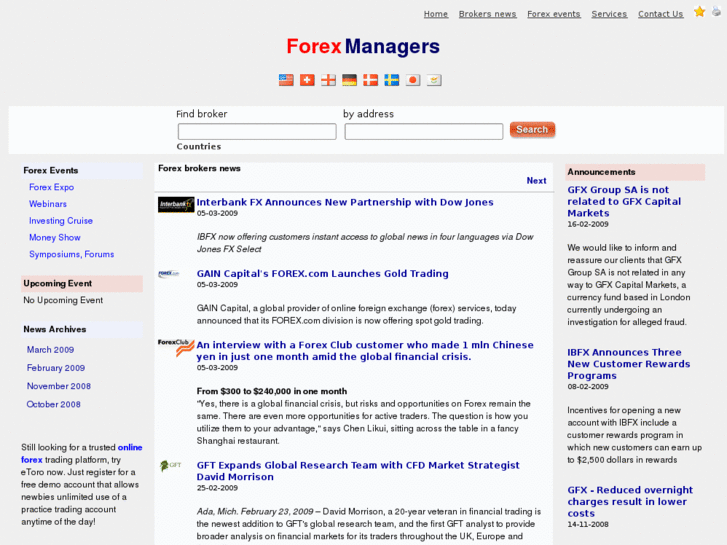
Task: Focus the Find broker input field
Action: 257,131
